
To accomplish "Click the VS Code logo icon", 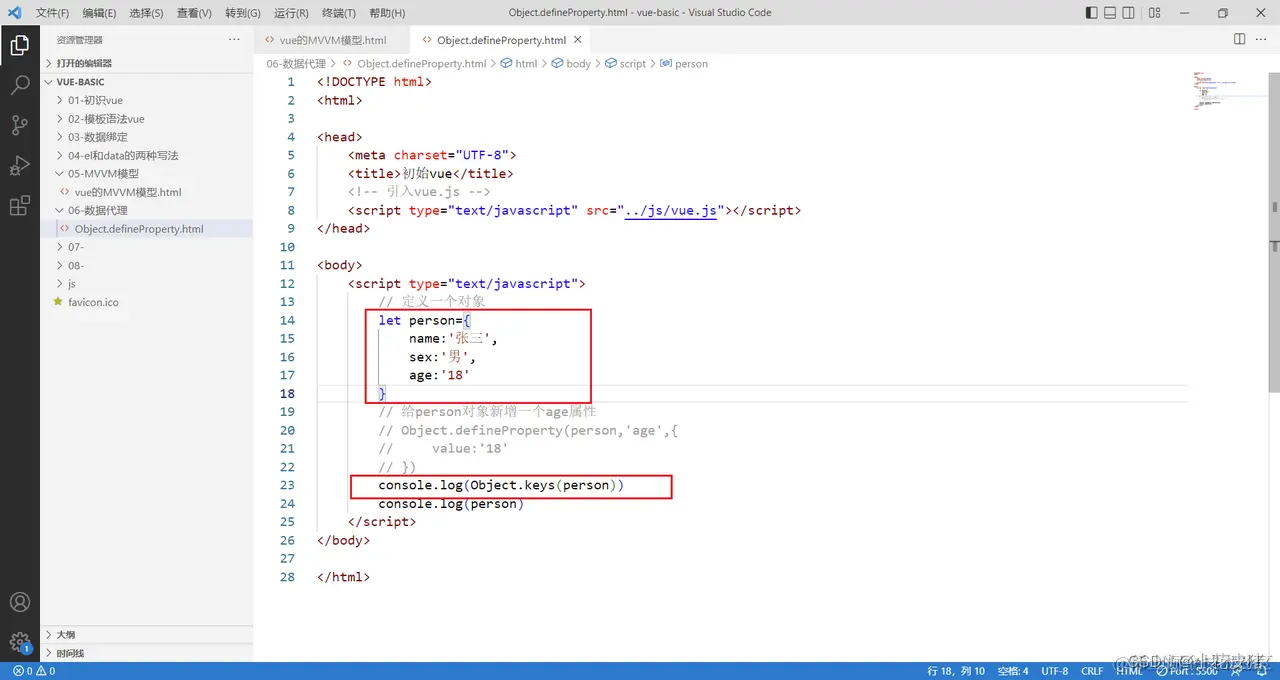I will tap(14, 13).
